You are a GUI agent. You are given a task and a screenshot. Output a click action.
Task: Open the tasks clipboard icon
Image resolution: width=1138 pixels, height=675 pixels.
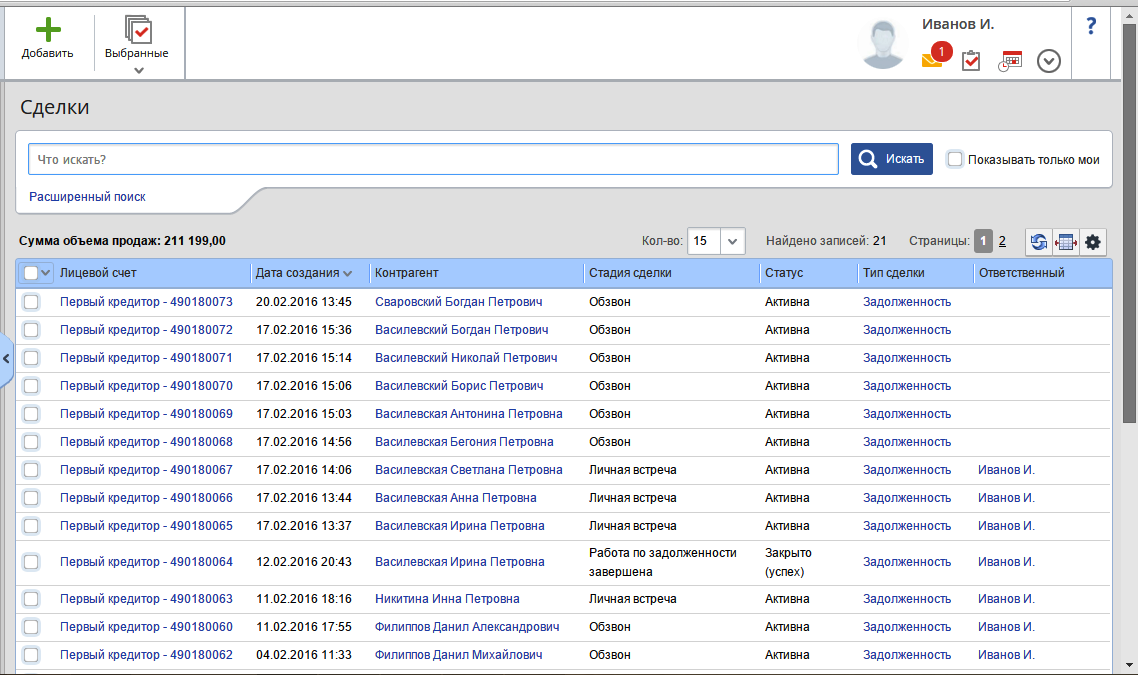[x=971, y=61]
